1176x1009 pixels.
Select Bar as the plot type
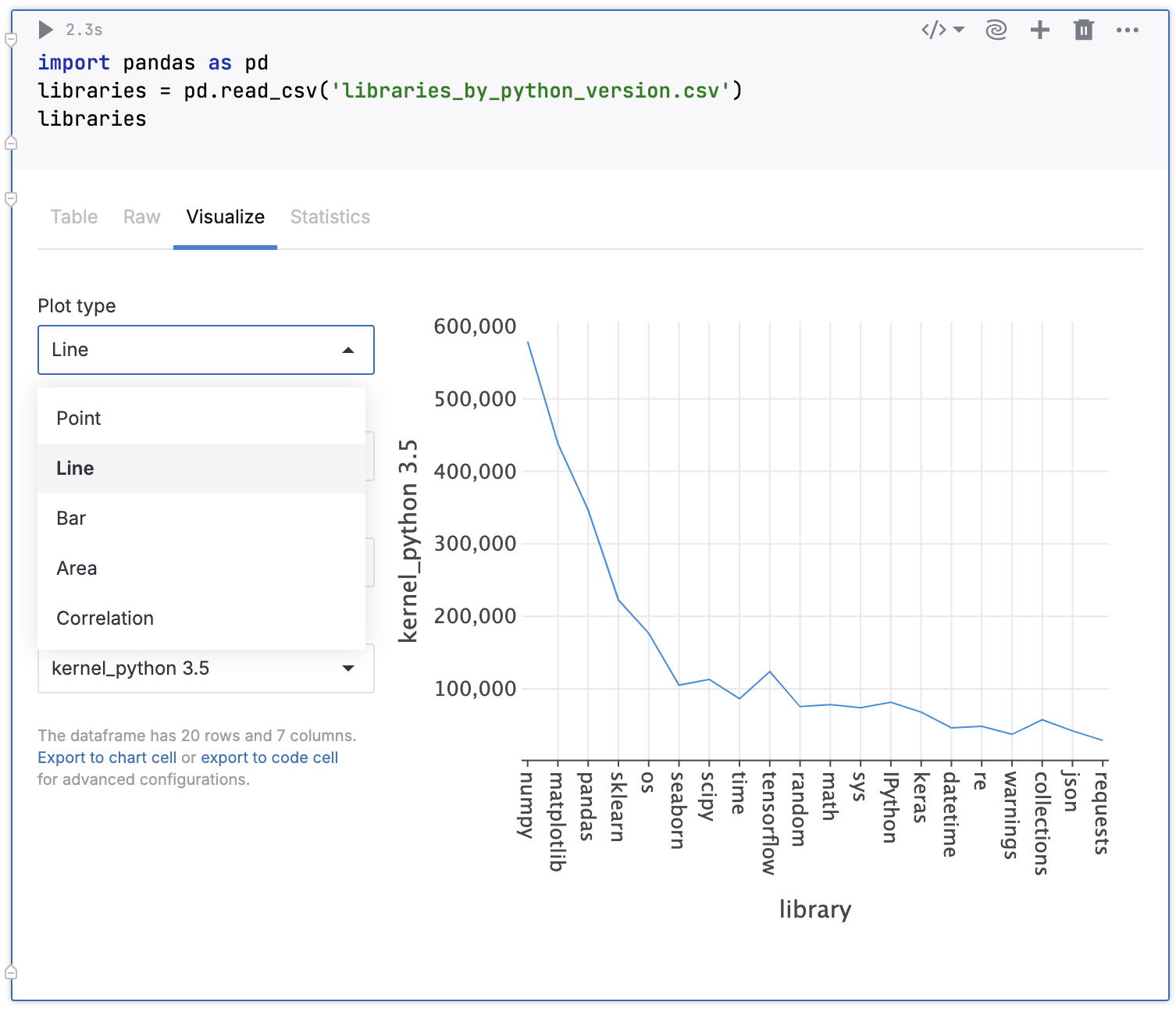(x=70, y=518)
